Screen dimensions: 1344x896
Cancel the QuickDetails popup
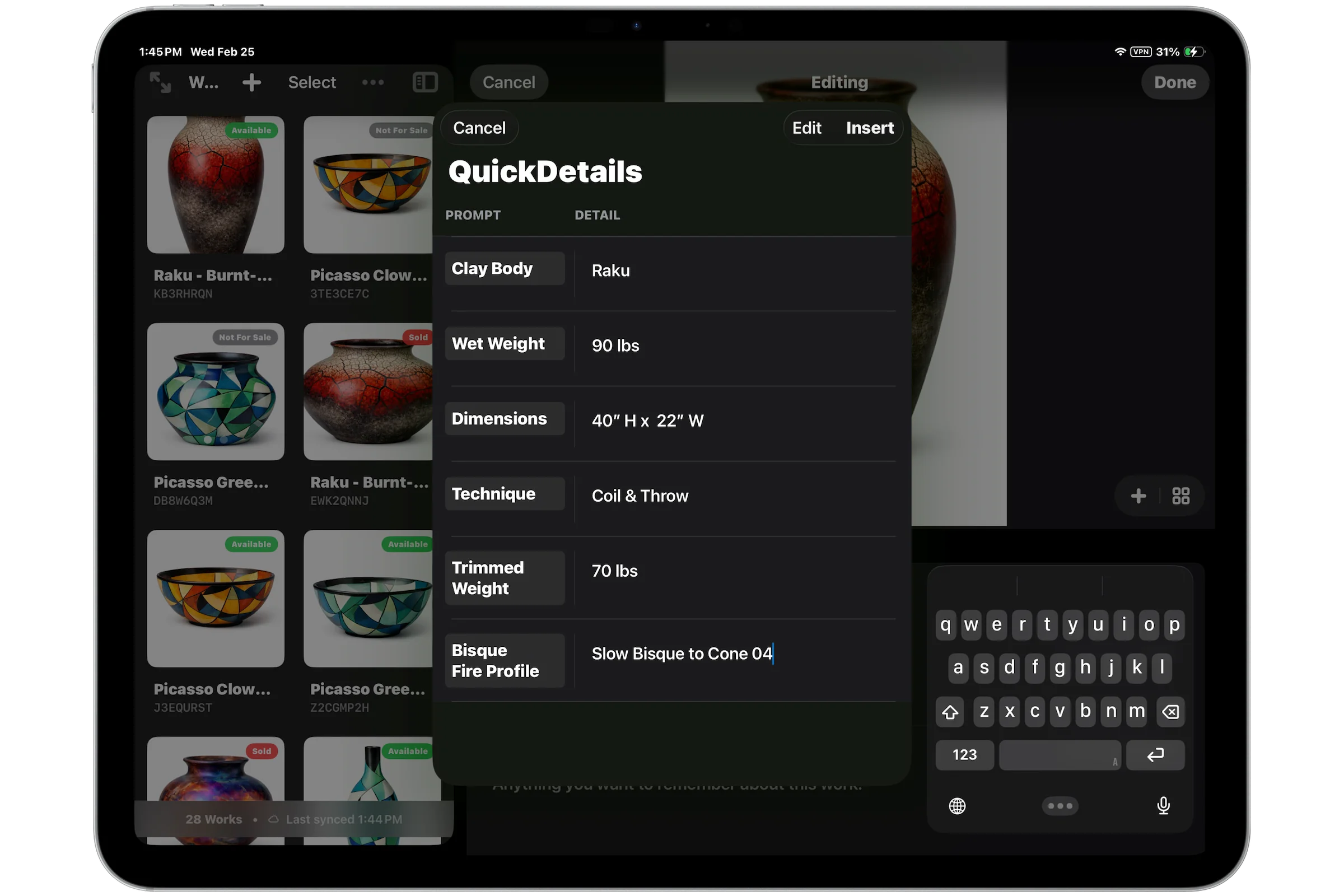click(x=479, y=128)
